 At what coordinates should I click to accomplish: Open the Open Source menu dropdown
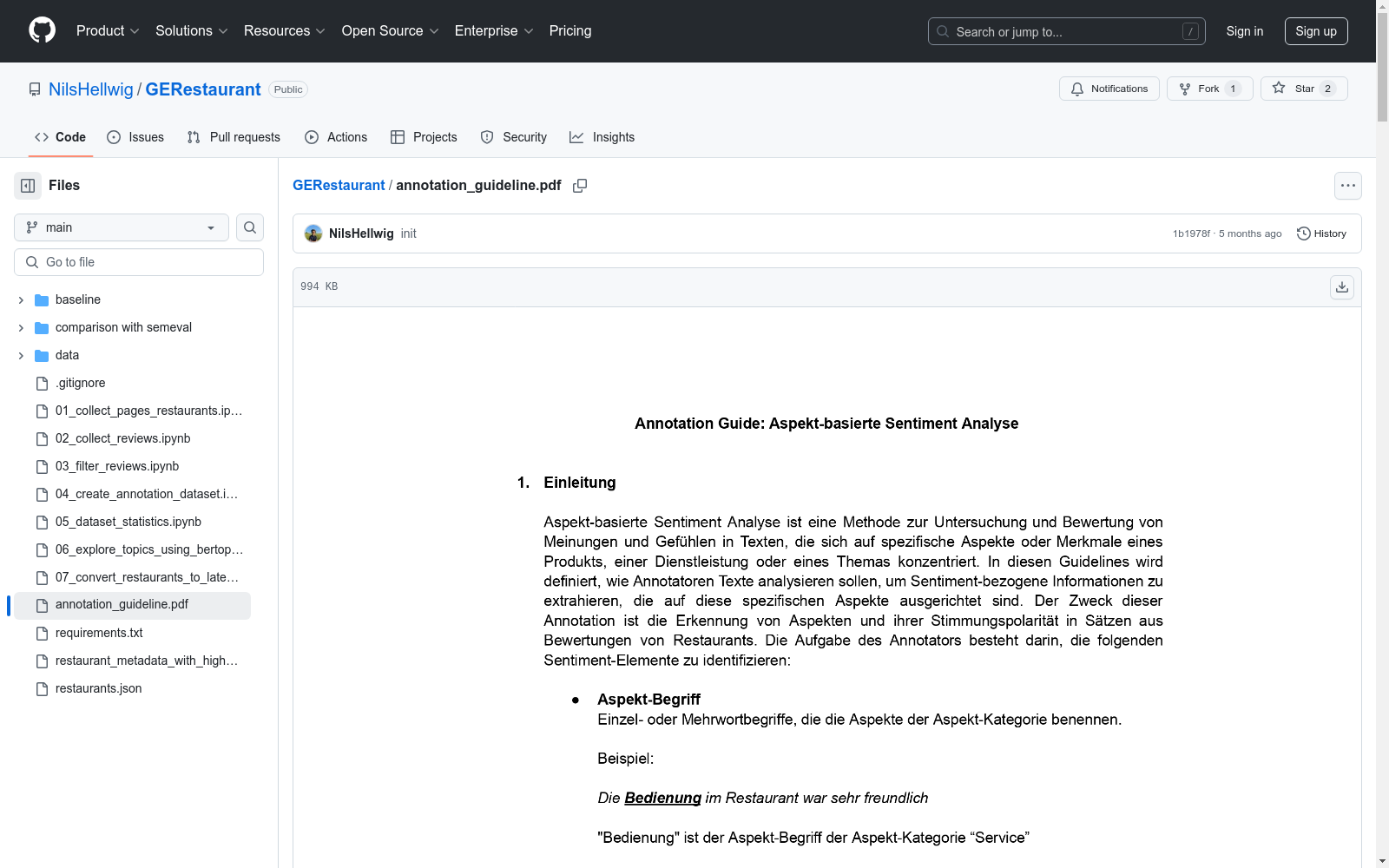tap(391, 31)
